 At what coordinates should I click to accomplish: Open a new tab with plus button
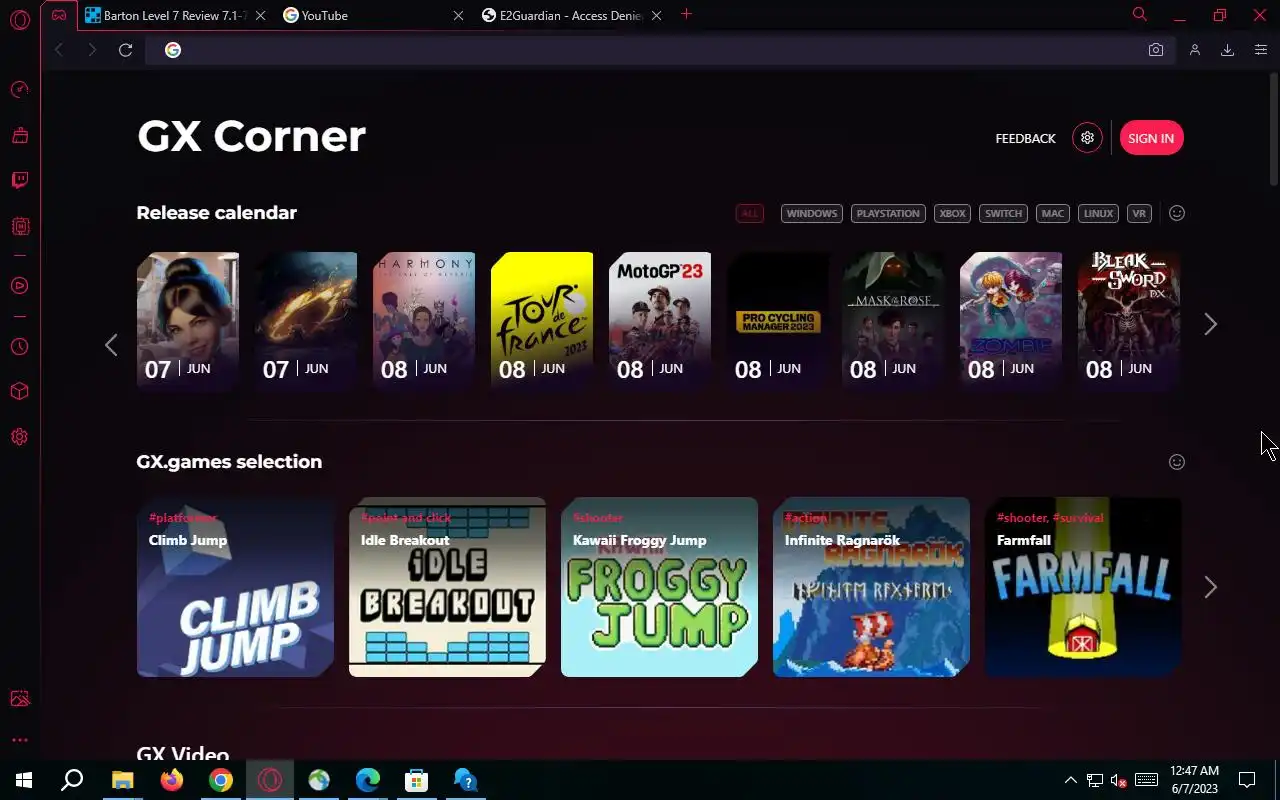[x=686, y=14]
